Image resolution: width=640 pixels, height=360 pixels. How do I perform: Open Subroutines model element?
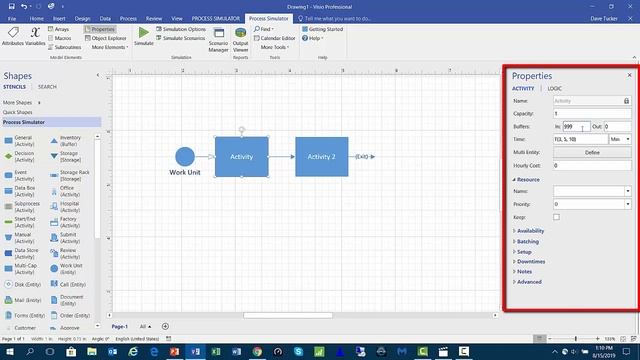(64, 47)
